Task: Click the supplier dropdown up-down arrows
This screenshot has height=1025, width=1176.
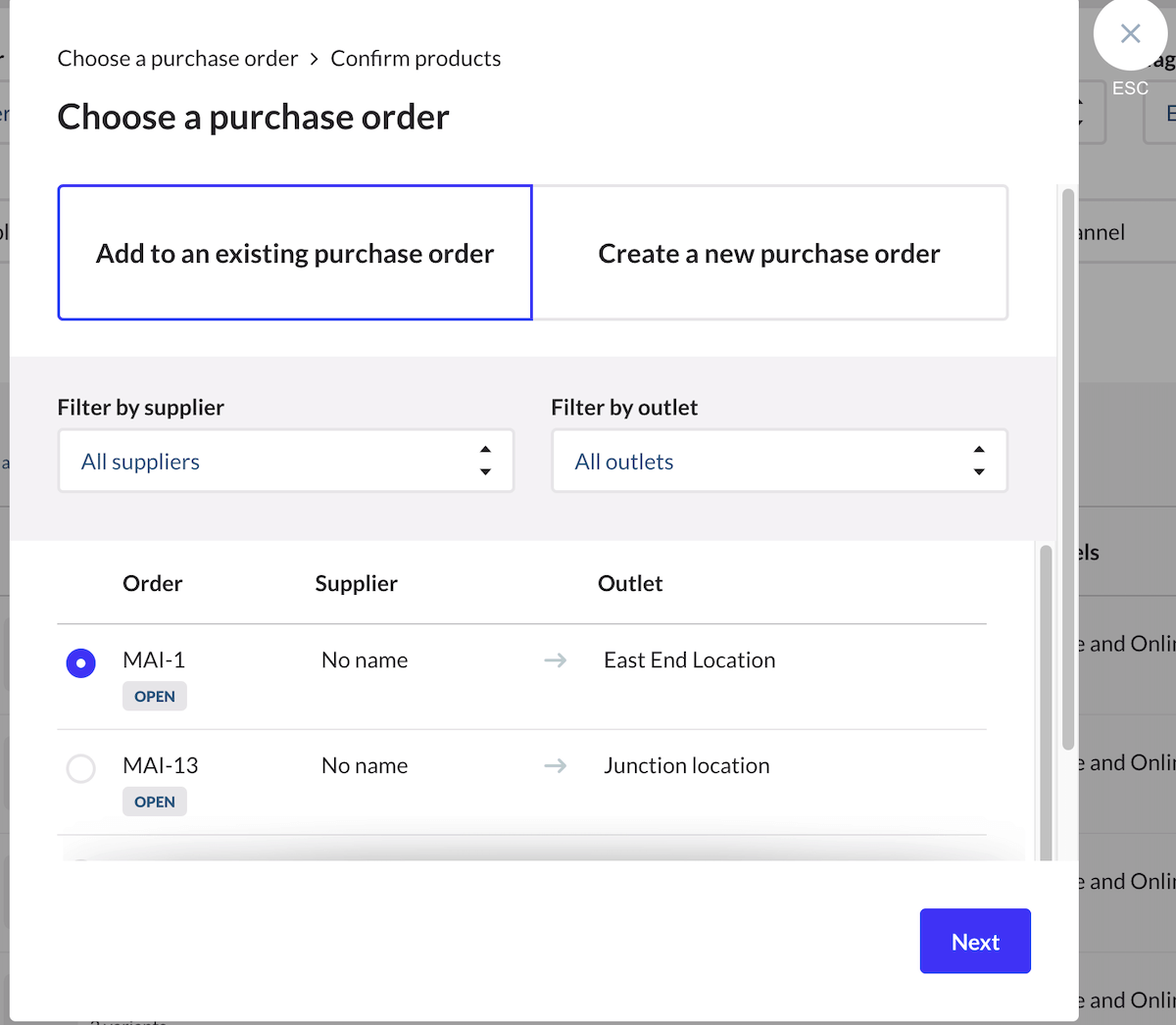Action: (485, 461)
